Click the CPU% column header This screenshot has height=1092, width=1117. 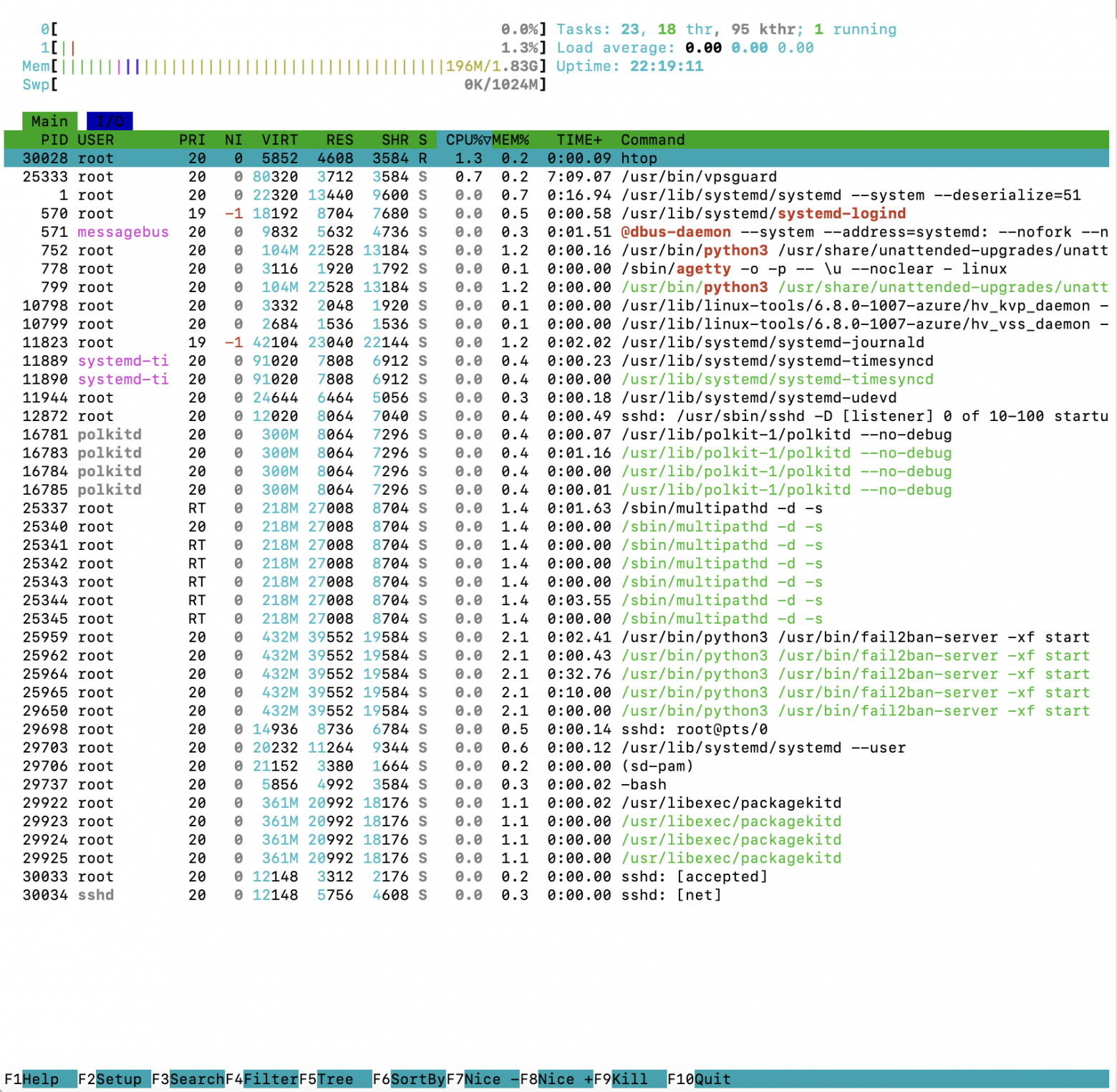pyautogui.click(x=464, y=140)
